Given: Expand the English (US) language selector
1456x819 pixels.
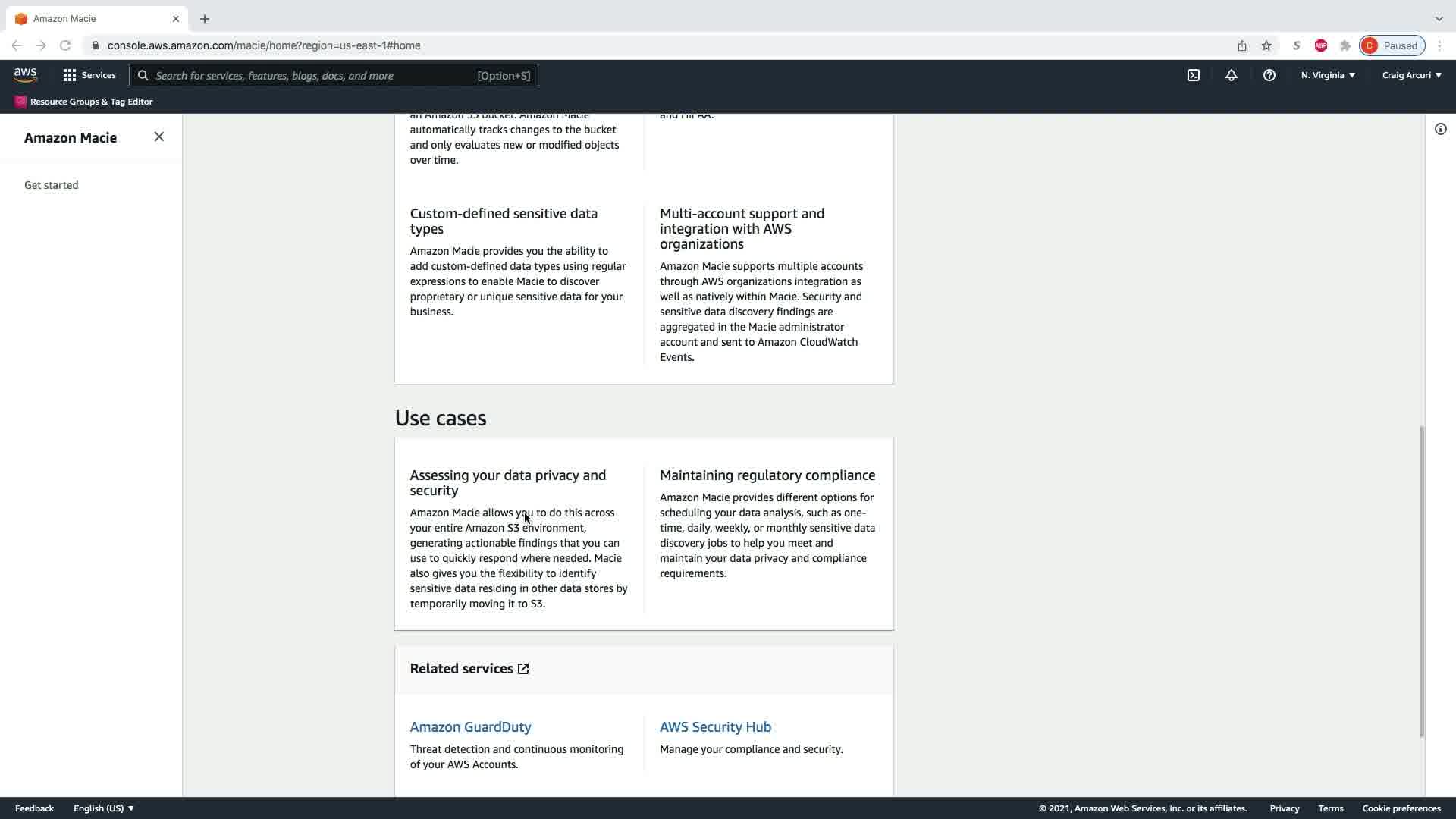Looking at the screenshot, I should (x=104, y=808).
